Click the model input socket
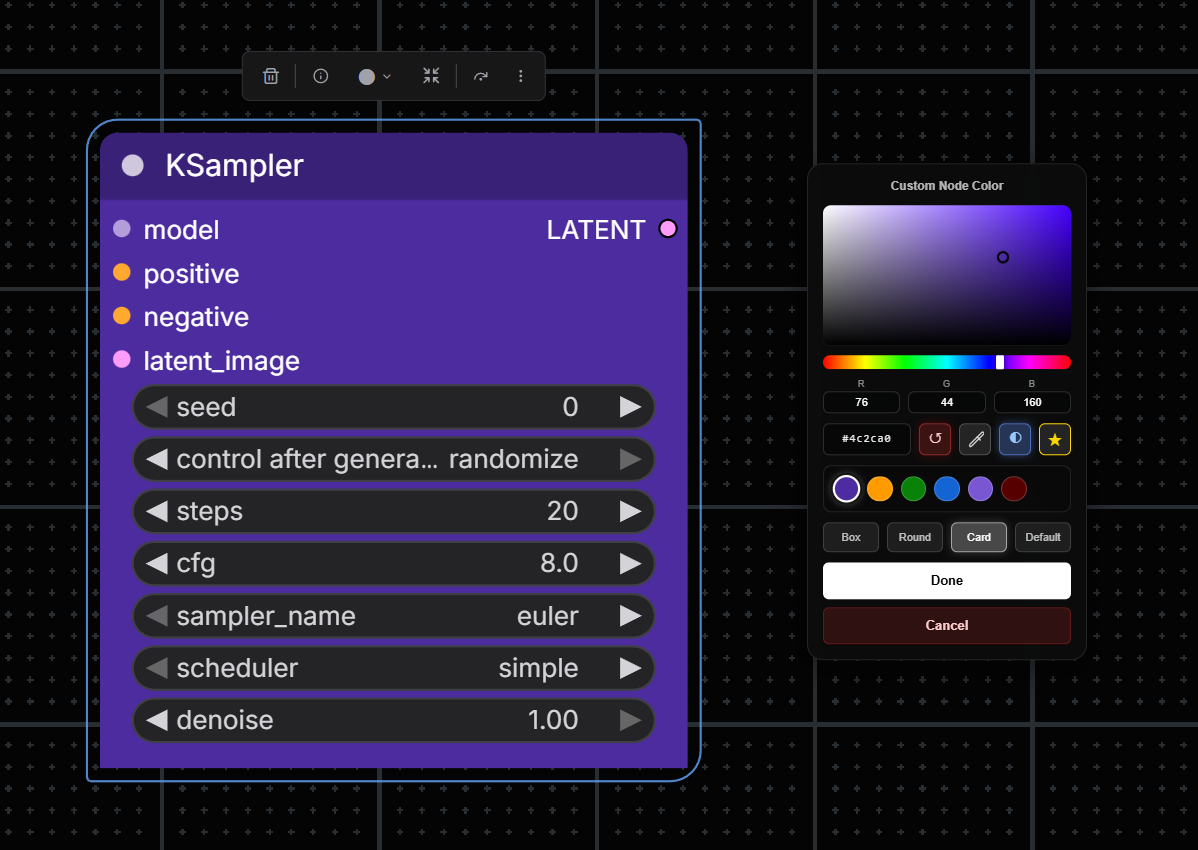 tap(122, 228)
